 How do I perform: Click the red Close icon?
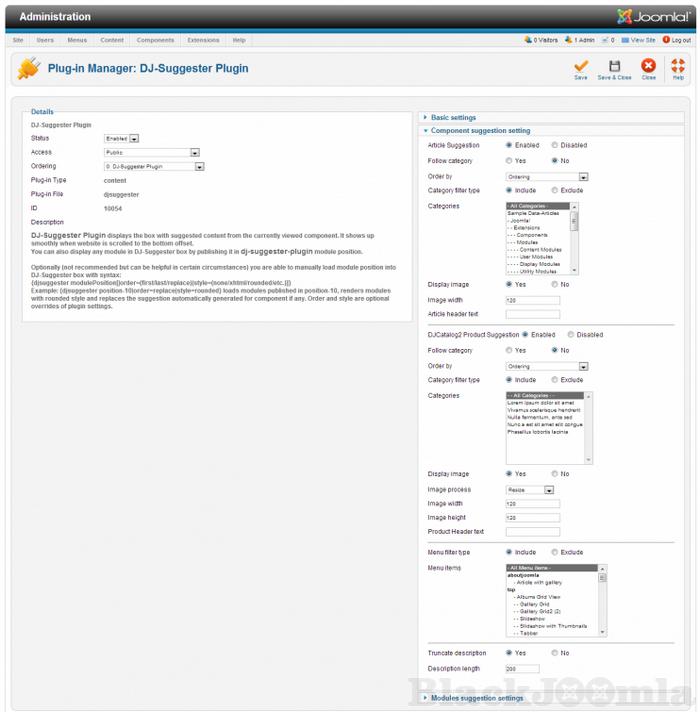[648, 66]
